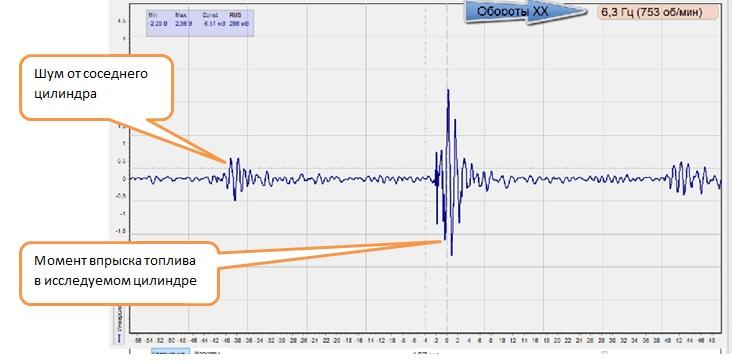
Task: Toggle the small checkbox below the time axis
Action: [605, 353]
